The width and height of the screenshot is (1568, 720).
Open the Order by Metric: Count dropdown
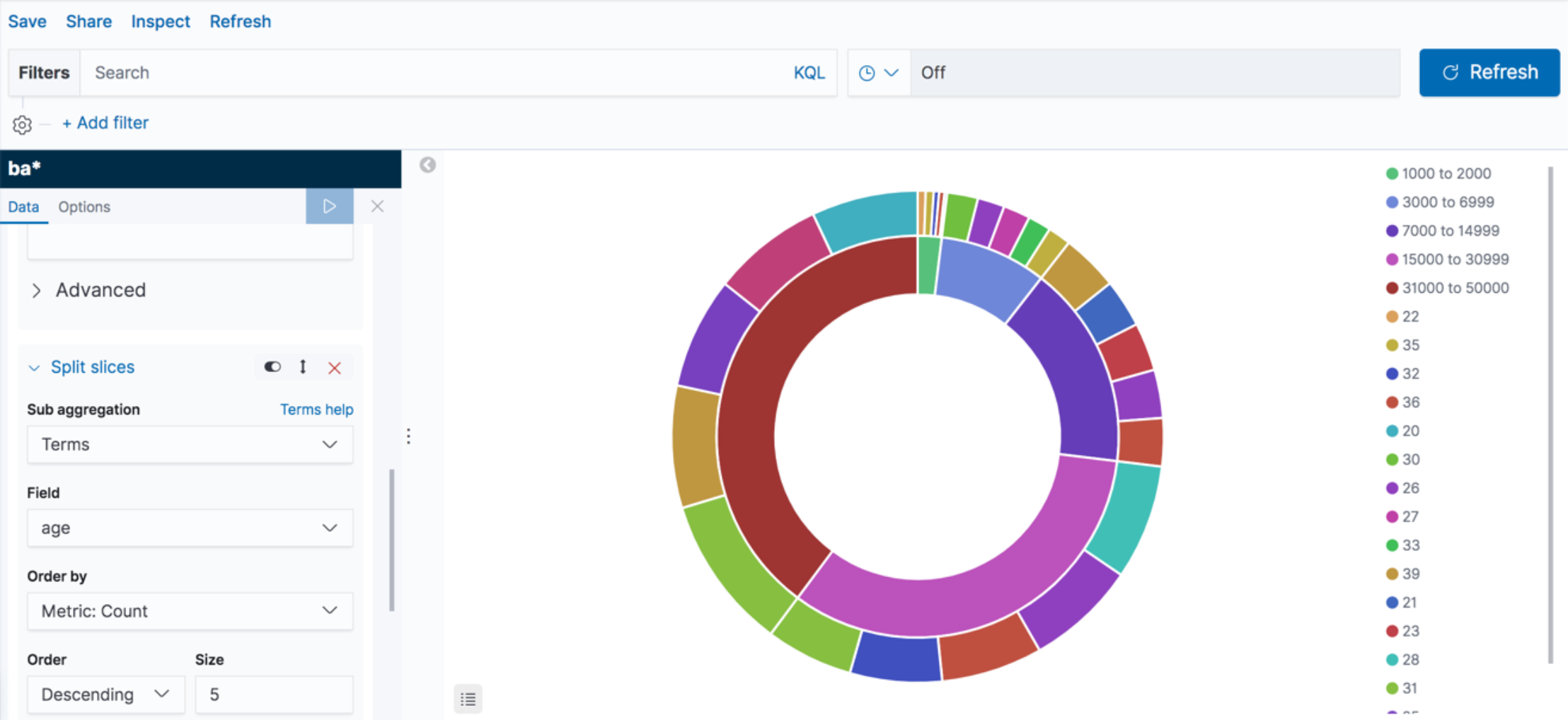(189, 611)
